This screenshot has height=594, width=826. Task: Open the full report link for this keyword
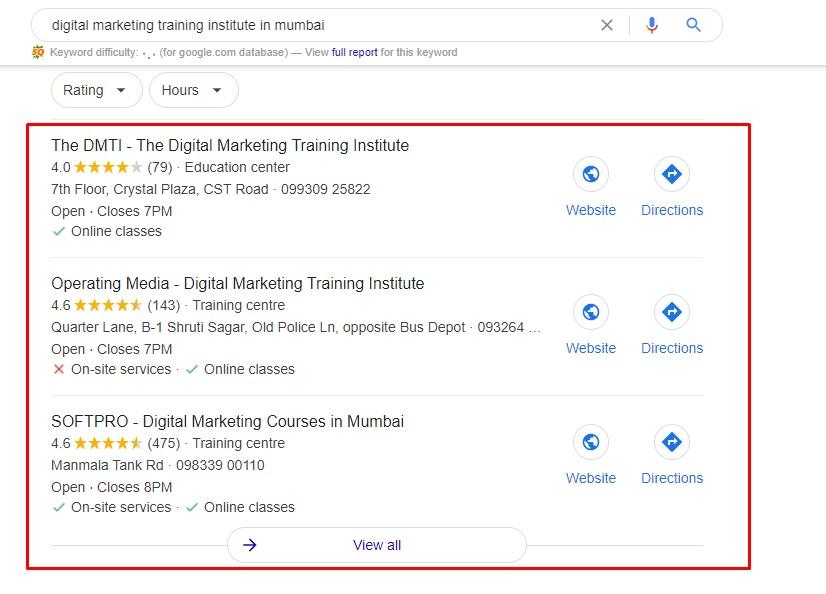pos(355,52)
